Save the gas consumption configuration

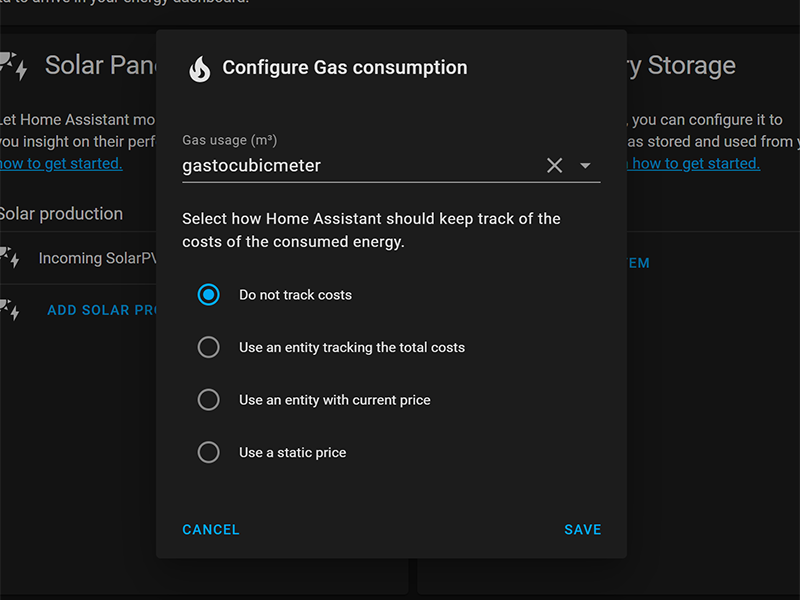coord(583,530)
